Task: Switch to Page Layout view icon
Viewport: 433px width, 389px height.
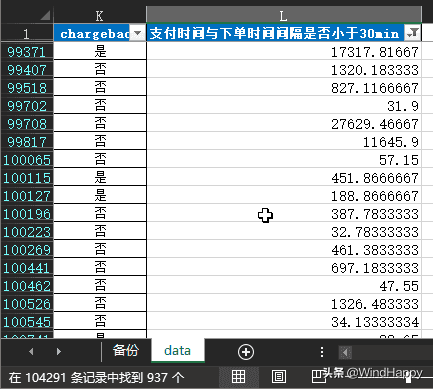Action: 279,377
